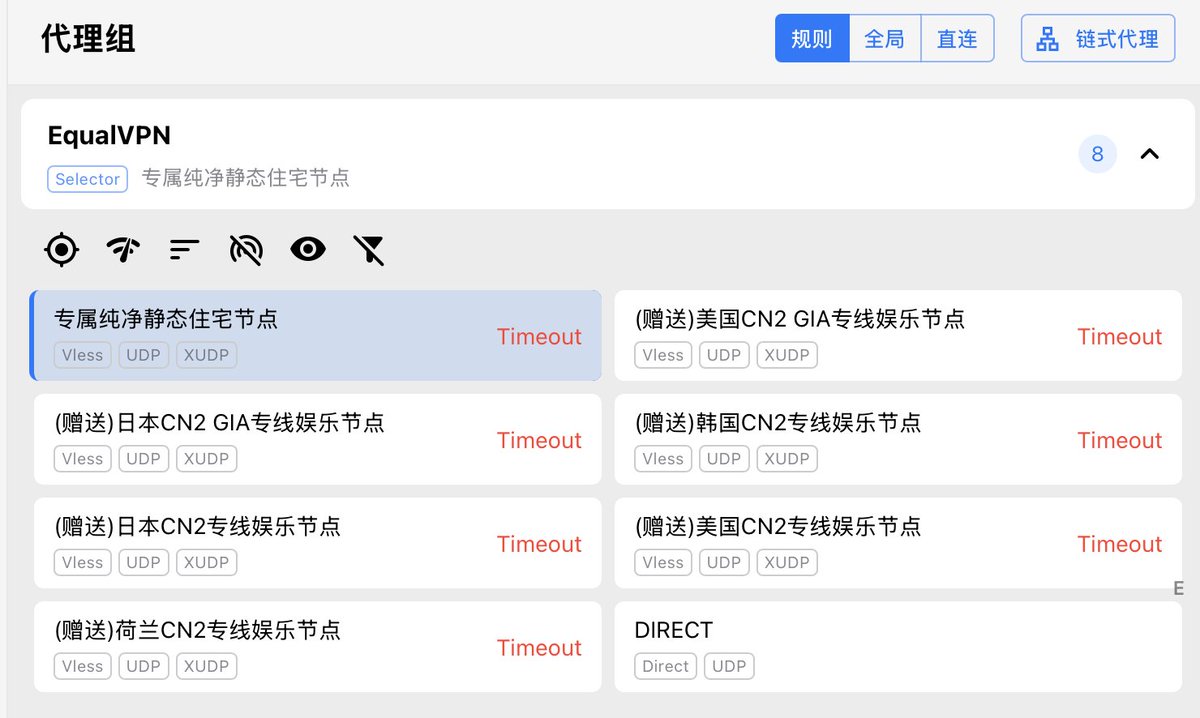
Task: Select (赠送)韩国CN2专线娱乐节点 proxy
Action: [x=898, y=439]
